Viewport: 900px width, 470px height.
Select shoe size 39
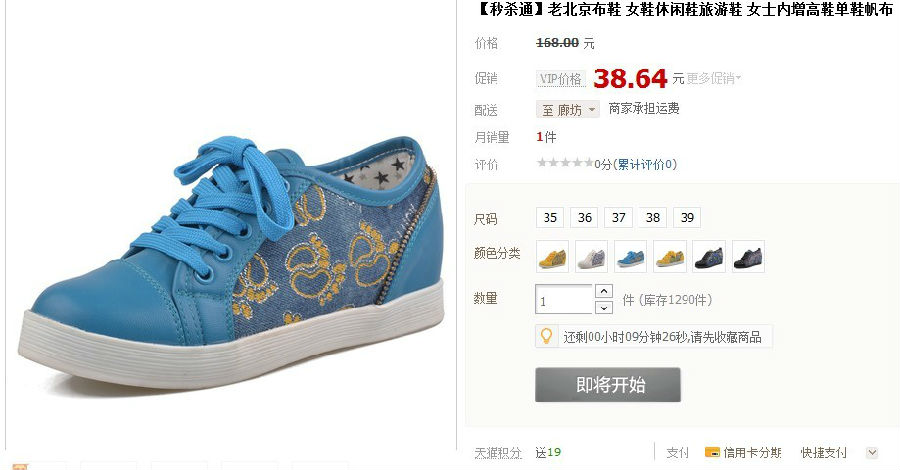(x=687, y=217)
